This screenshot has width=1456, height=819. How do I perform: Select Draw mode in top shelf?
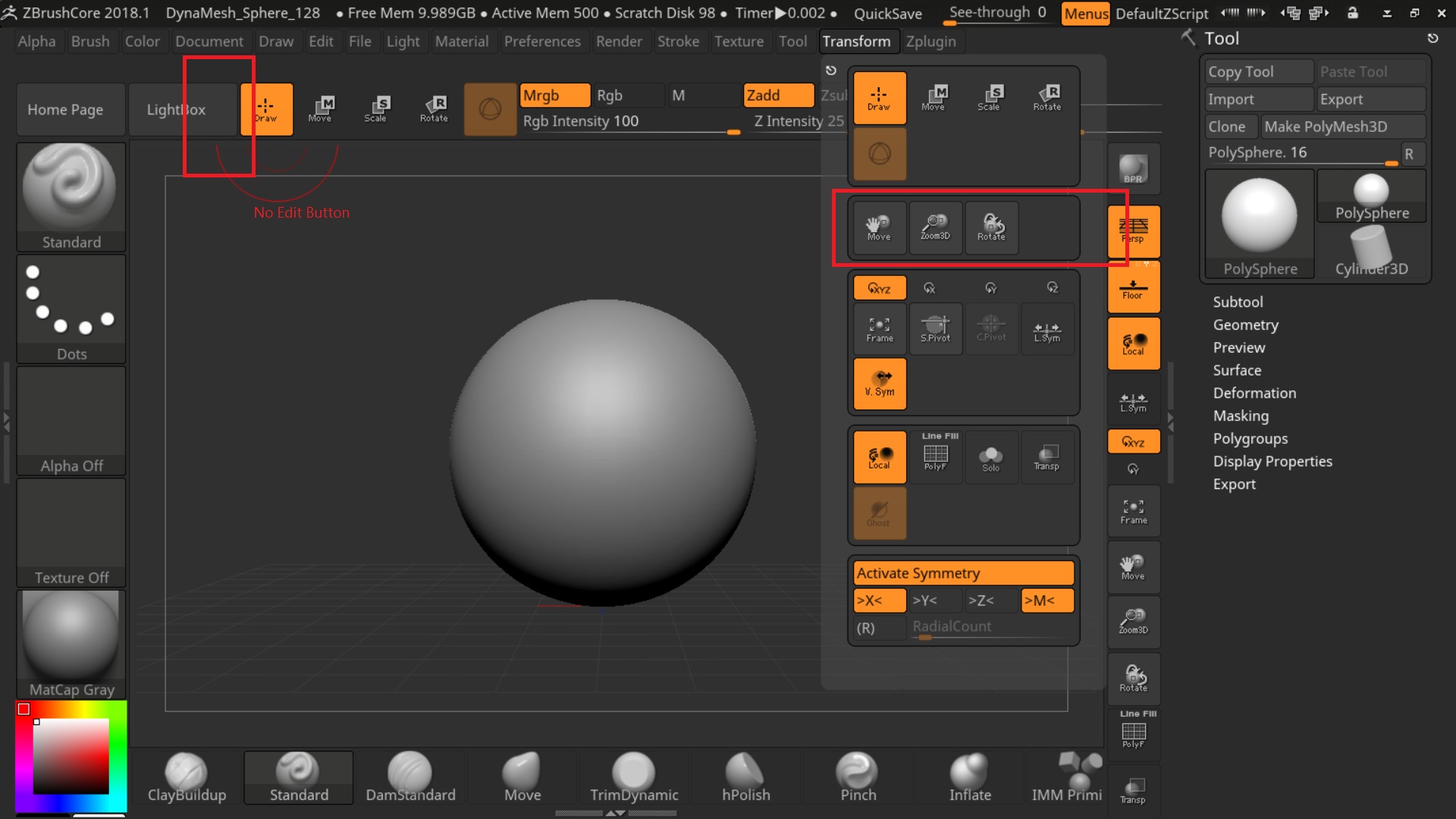tap(266, 109)
